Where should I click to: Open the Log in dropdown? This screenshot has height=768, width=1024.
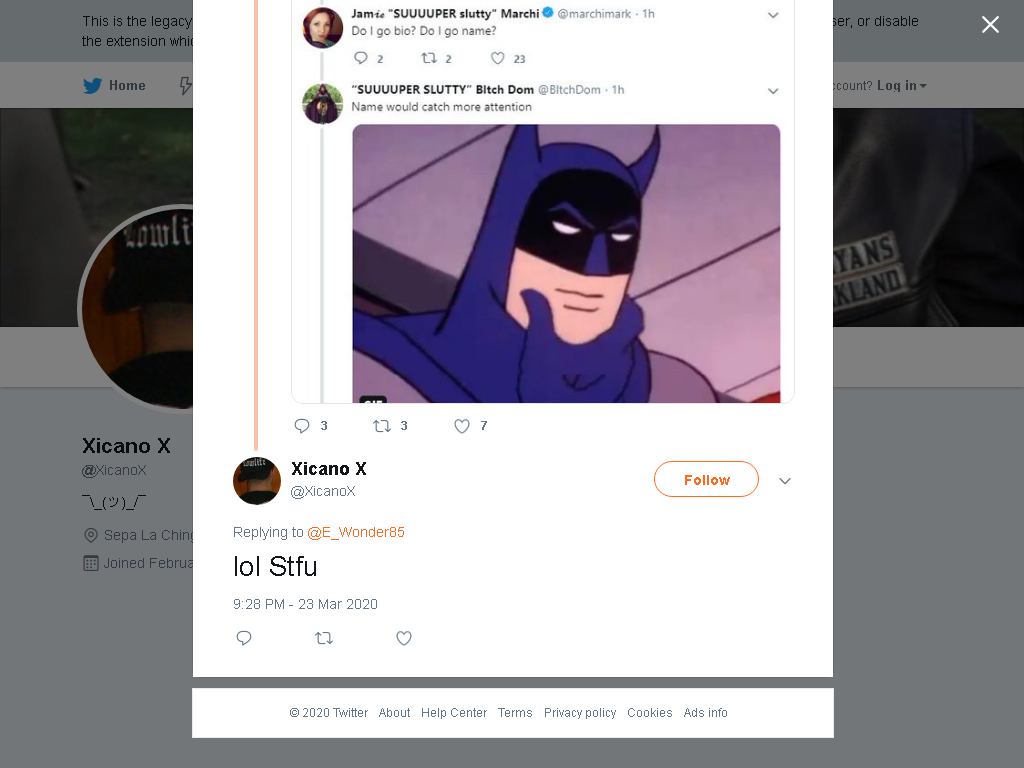[x=901, y=86]
